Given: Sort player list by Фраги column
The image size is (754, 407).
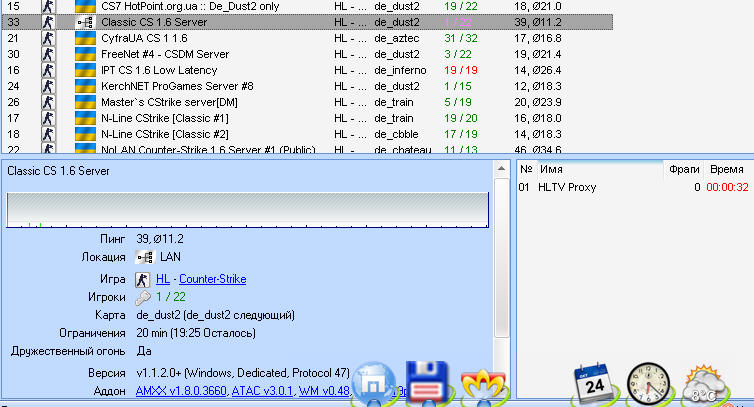Looking at the screenshot, I should point(683,169).
